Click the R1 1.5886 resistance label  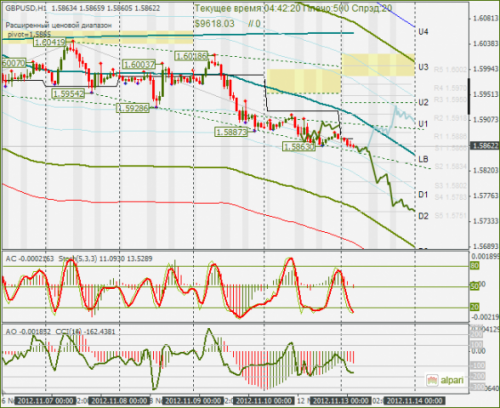(x=450, y=136)
